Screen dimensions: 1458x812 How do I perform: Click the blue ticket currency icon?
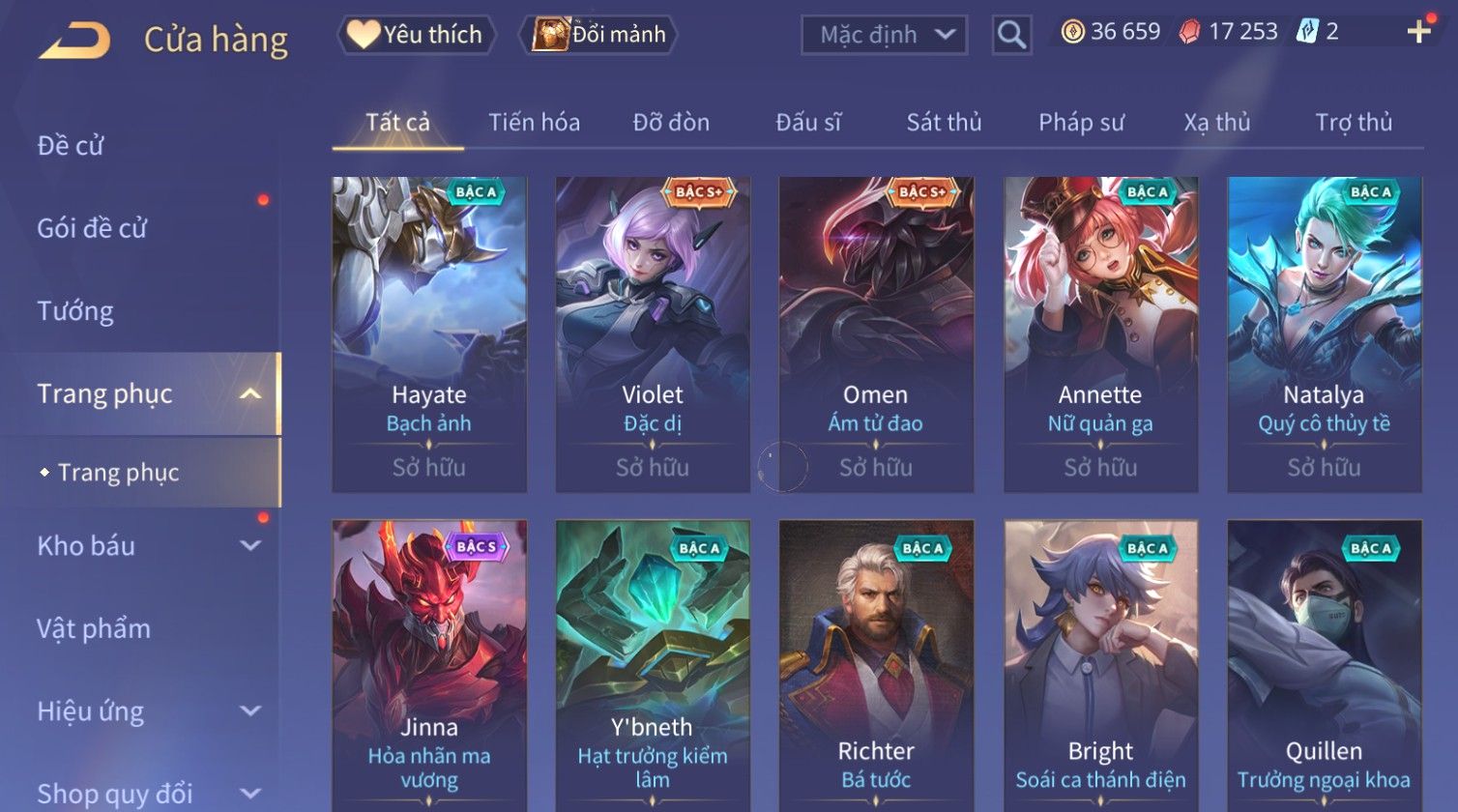pos(1307,32)
